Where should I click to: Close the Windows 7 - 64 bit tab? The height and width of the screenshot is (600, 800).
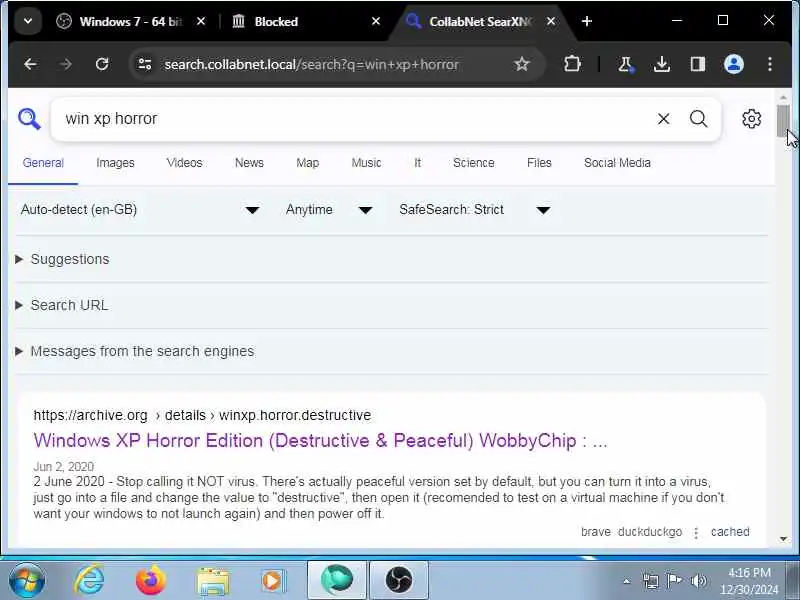201,21
